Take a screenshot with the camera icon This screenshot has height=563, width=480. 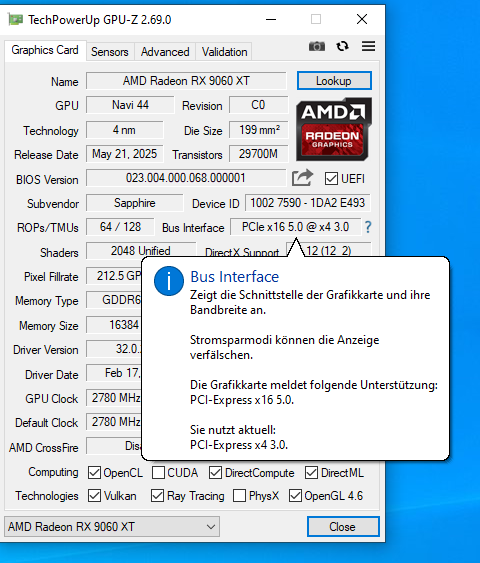317,46
